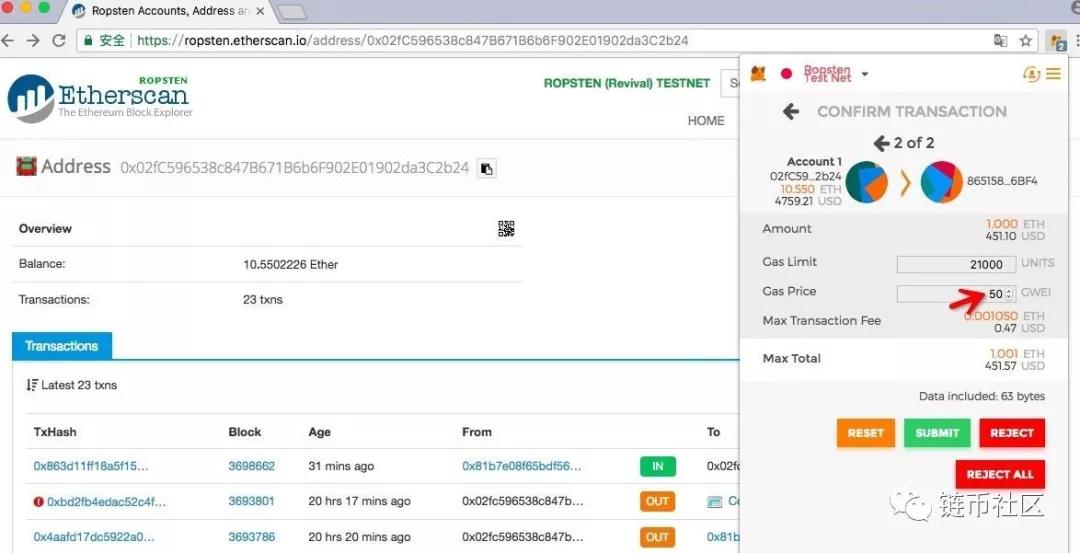Click the back arrow beside Confirm Transaction
Screen dimensions: 1080x553
pyautogui.click(x=790, y=112)
